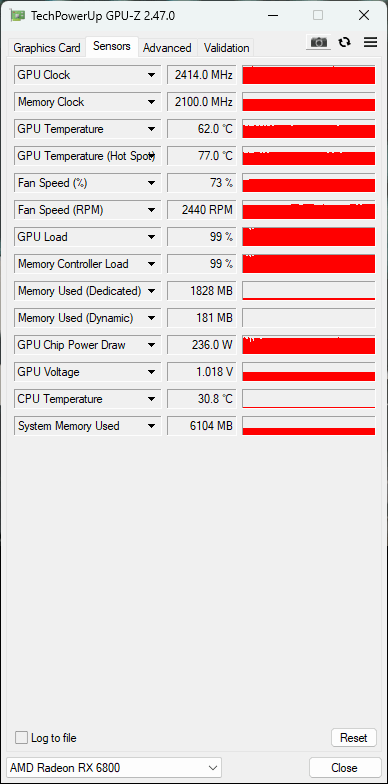The image size is (388, 784).
Task: Select the 2414.0 MHz GPU Clock value
Action: (x=202, y=75)
